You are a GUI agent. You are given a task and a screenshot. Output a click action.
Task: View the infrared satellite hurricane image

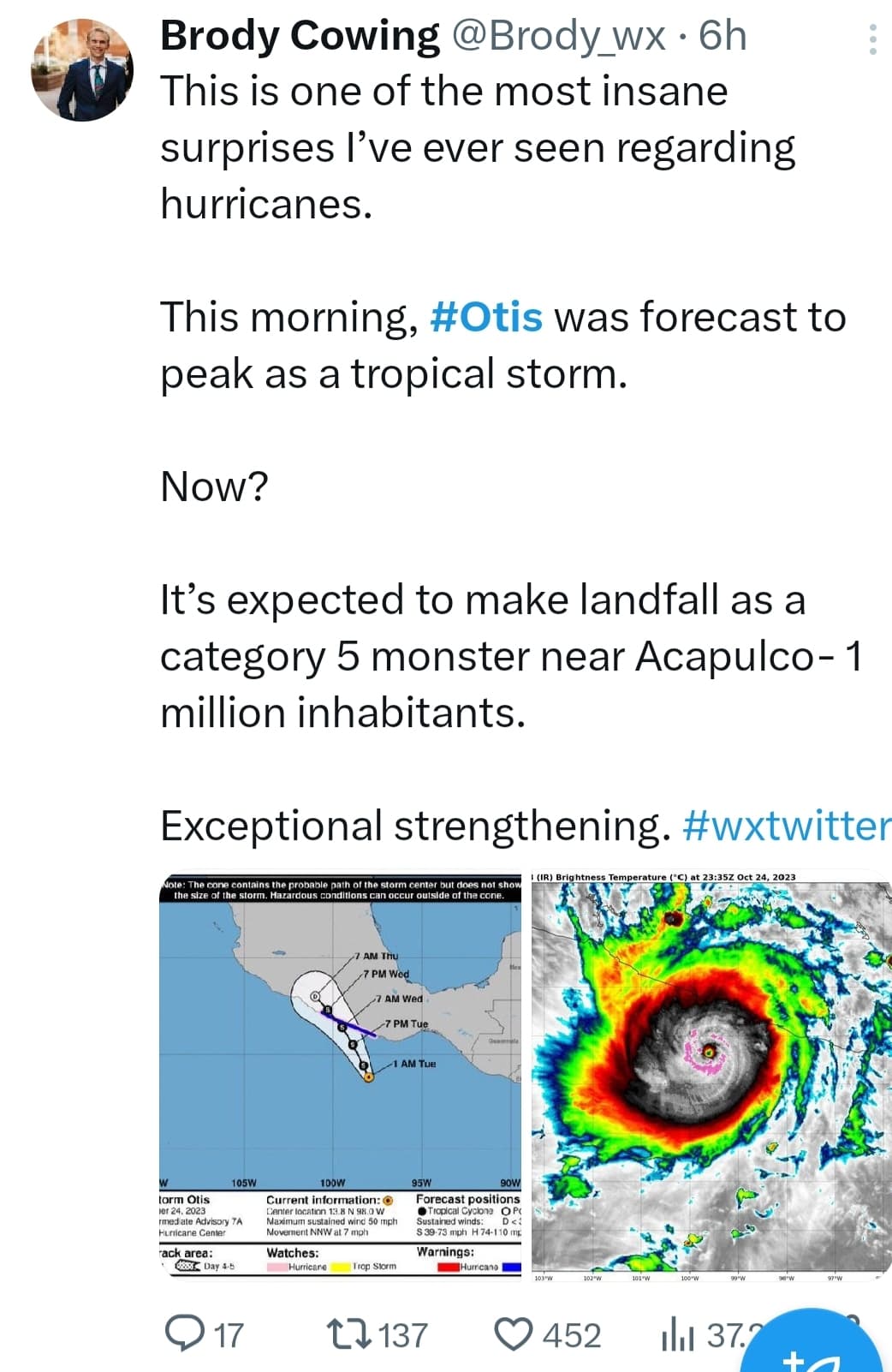click(711, 1077)
